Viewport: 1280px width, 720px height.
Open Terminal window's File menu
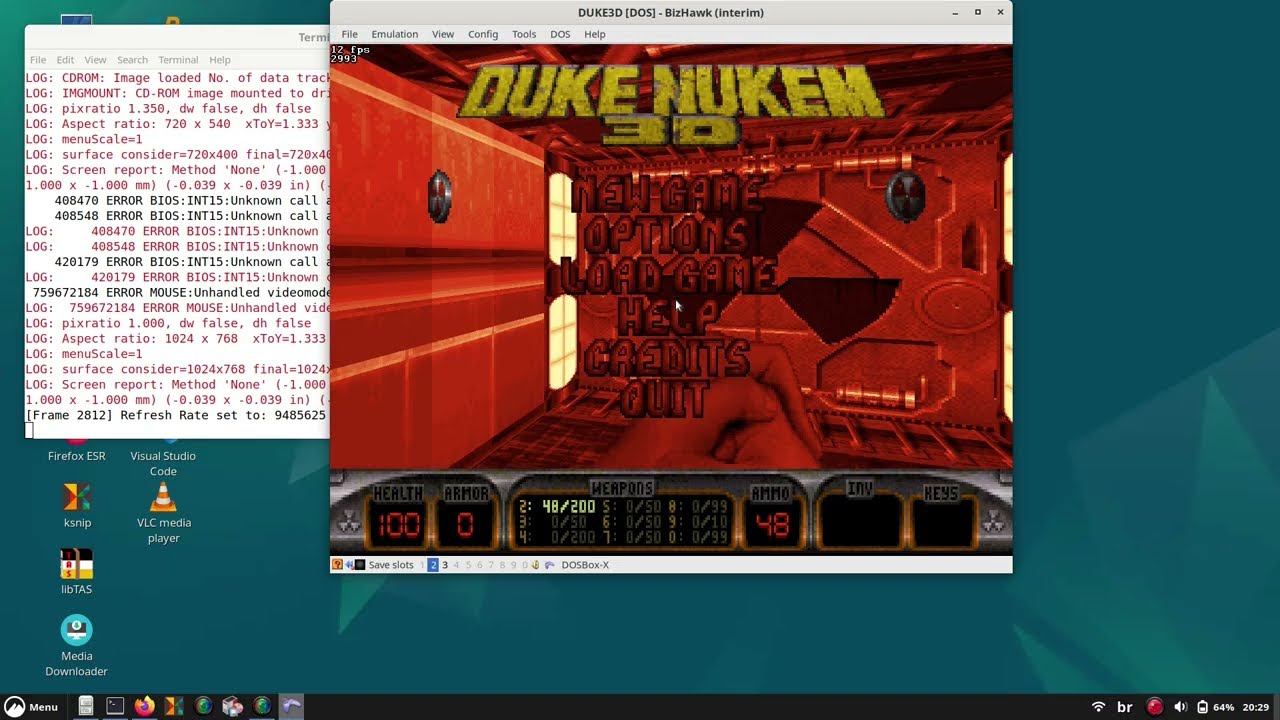pyautogui.click(x=38, y=60)
